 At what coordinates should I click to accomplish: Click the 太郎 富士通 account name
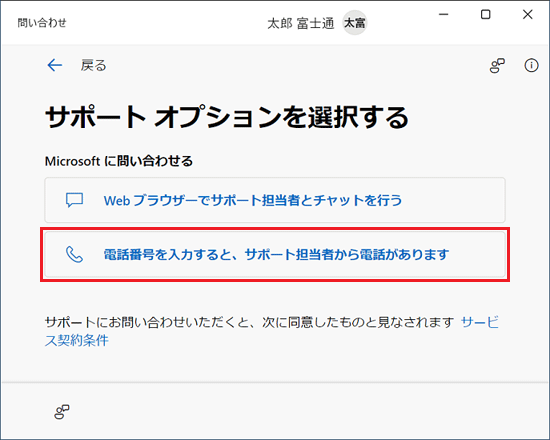coord(301,24)
